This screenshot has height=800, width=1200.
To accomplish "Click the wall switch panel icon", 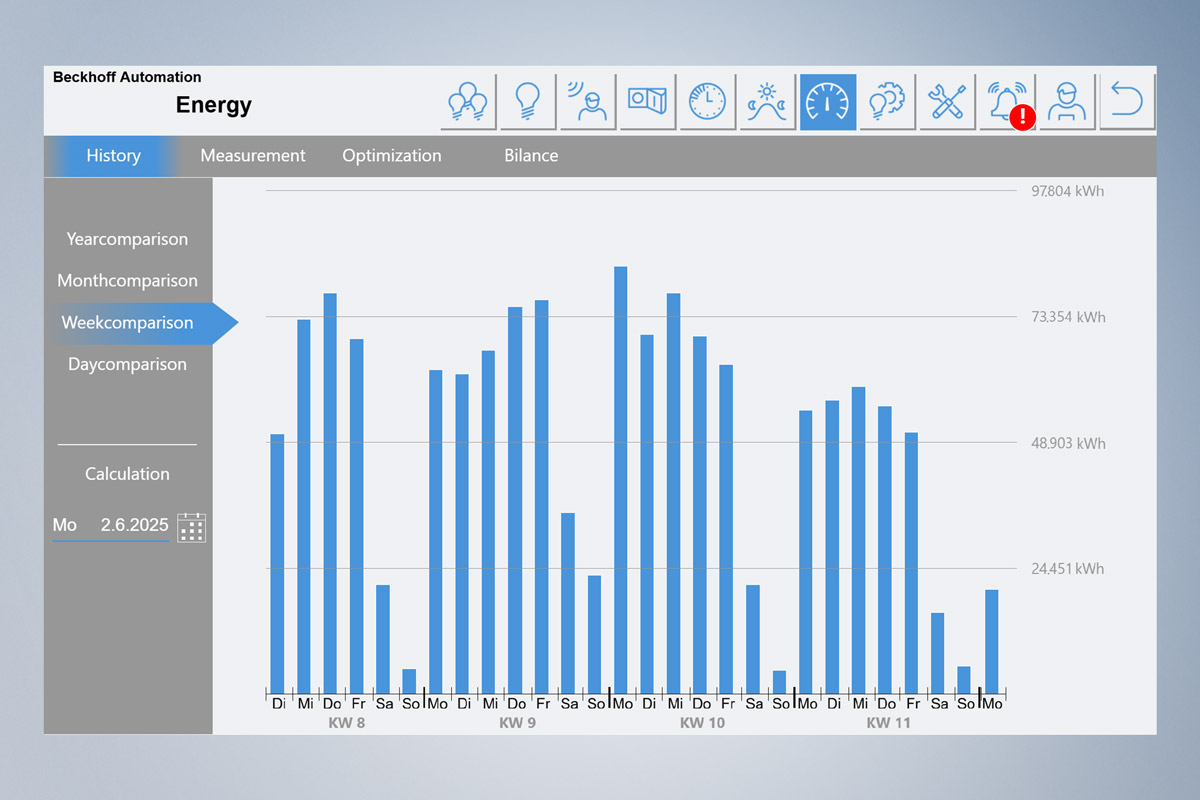I will point(647,101).
